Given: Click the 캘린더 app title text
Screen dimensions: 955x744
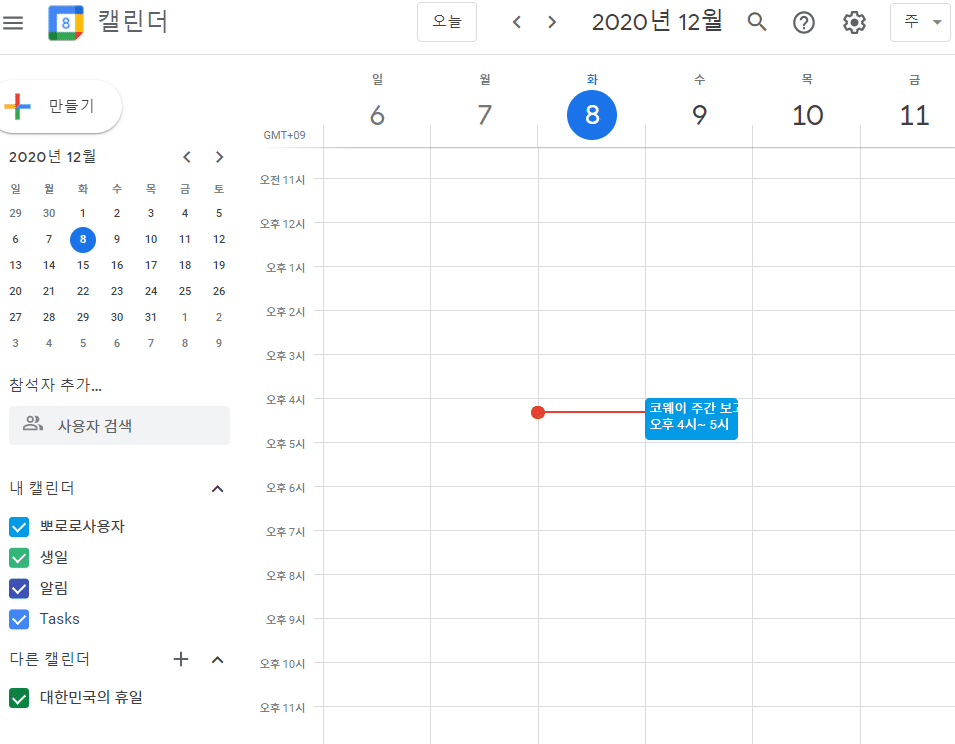Looking at the screenshot, I should coord(133,22).
